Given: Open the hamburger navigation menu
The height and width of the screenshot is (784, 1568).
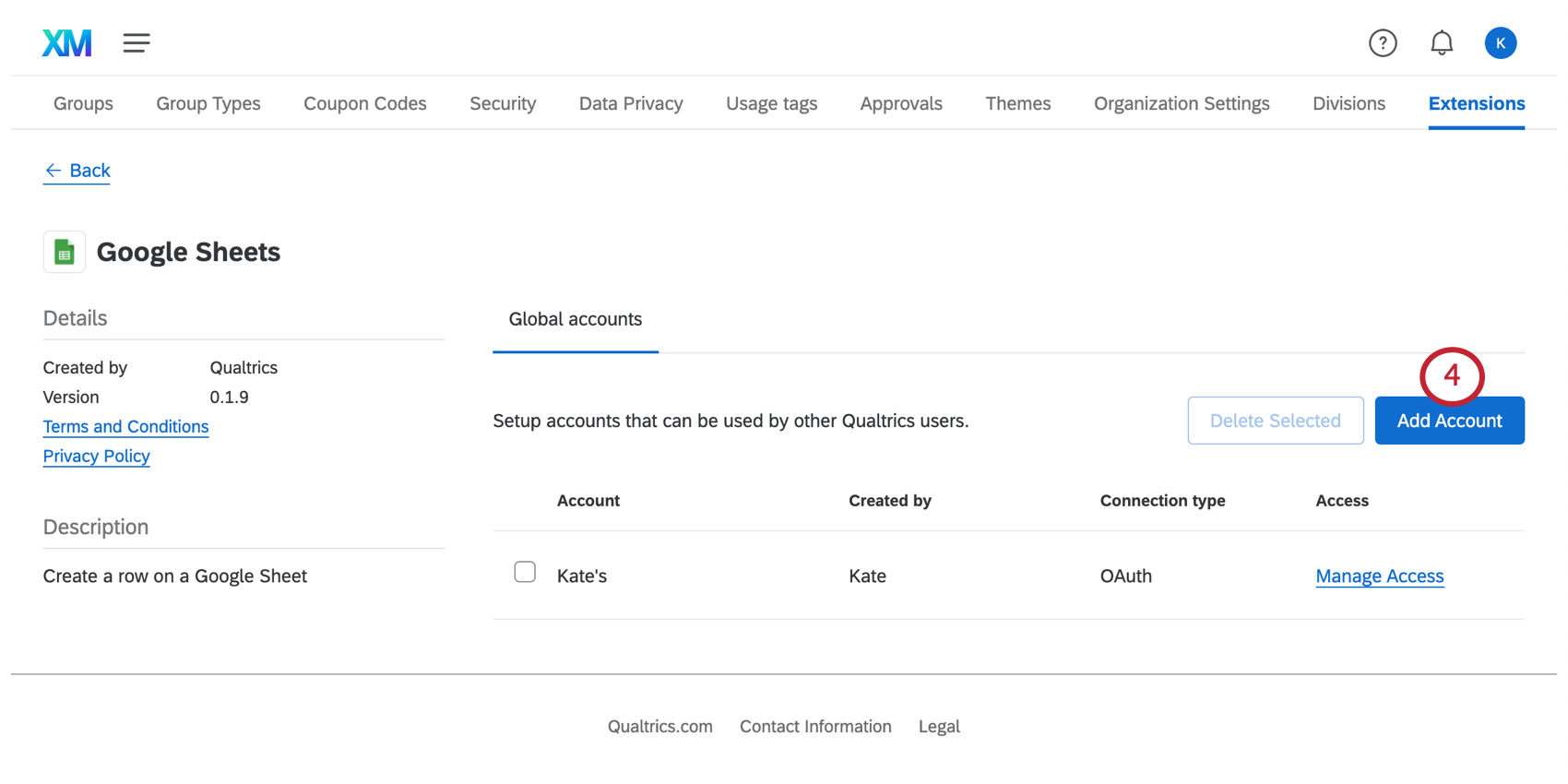Looking at the screenshot, I should [x=137, y=43].
